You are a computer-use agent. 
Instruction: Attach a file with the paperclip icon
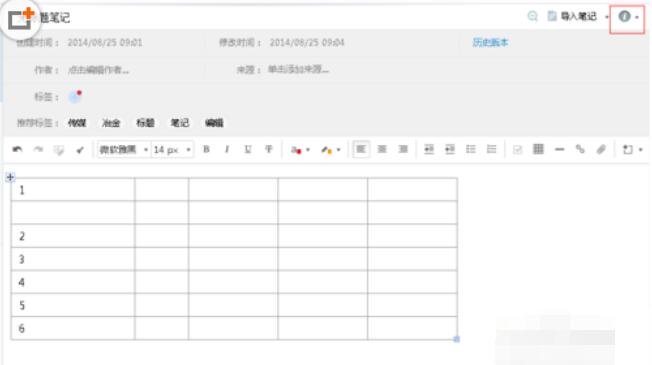point(601,149)
